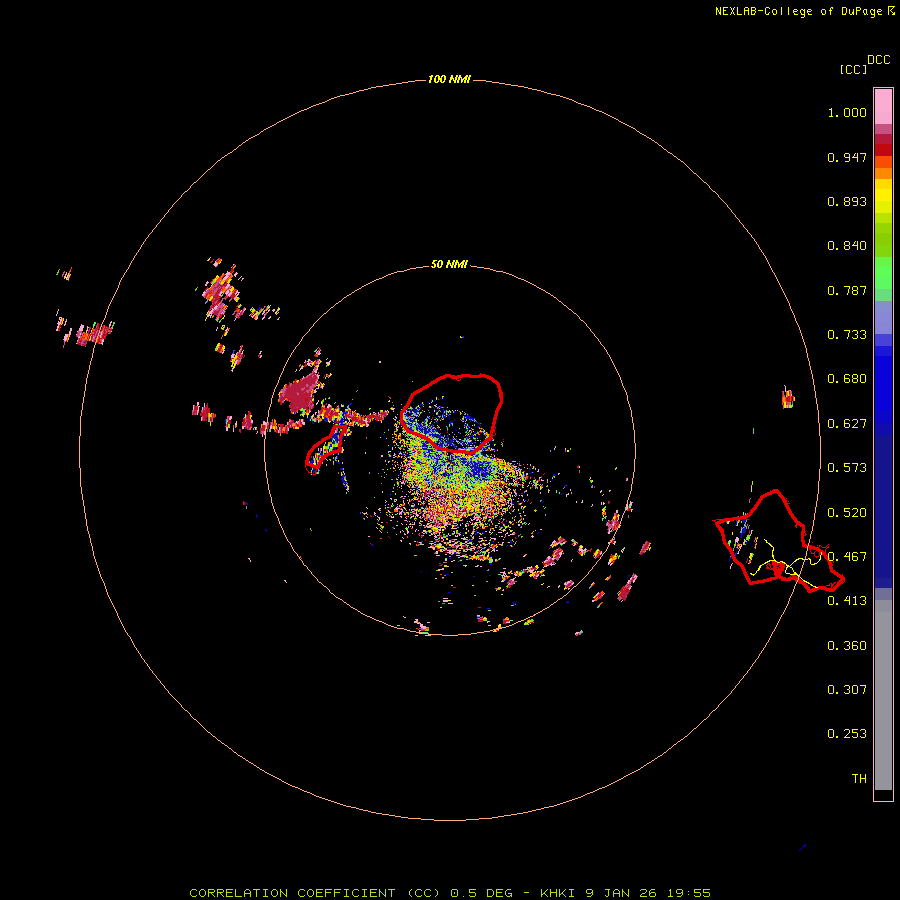This screenshot has height=900, width=900.
Task: Select the 0.253 scale value
Action: coord(847,734)
